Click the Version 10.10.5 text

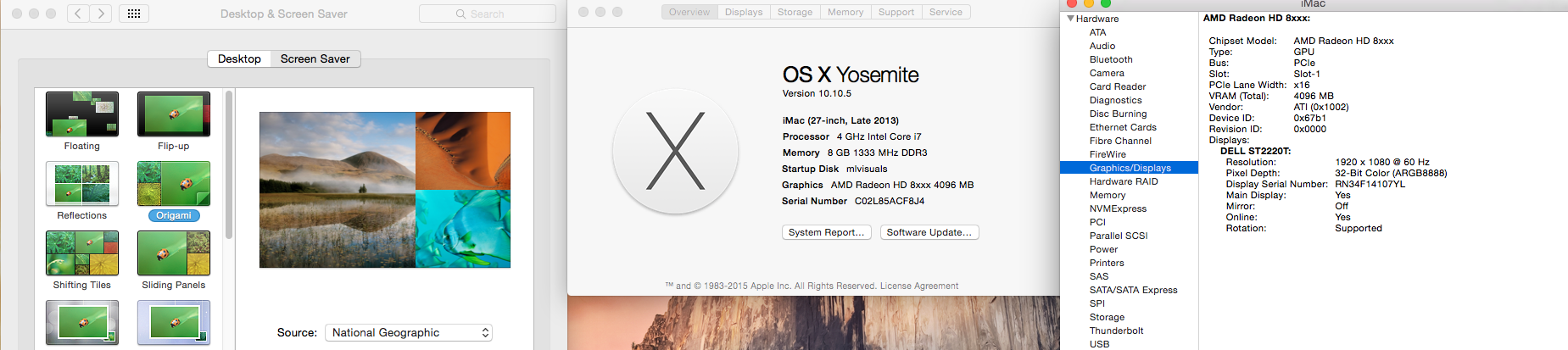[817, 93]
